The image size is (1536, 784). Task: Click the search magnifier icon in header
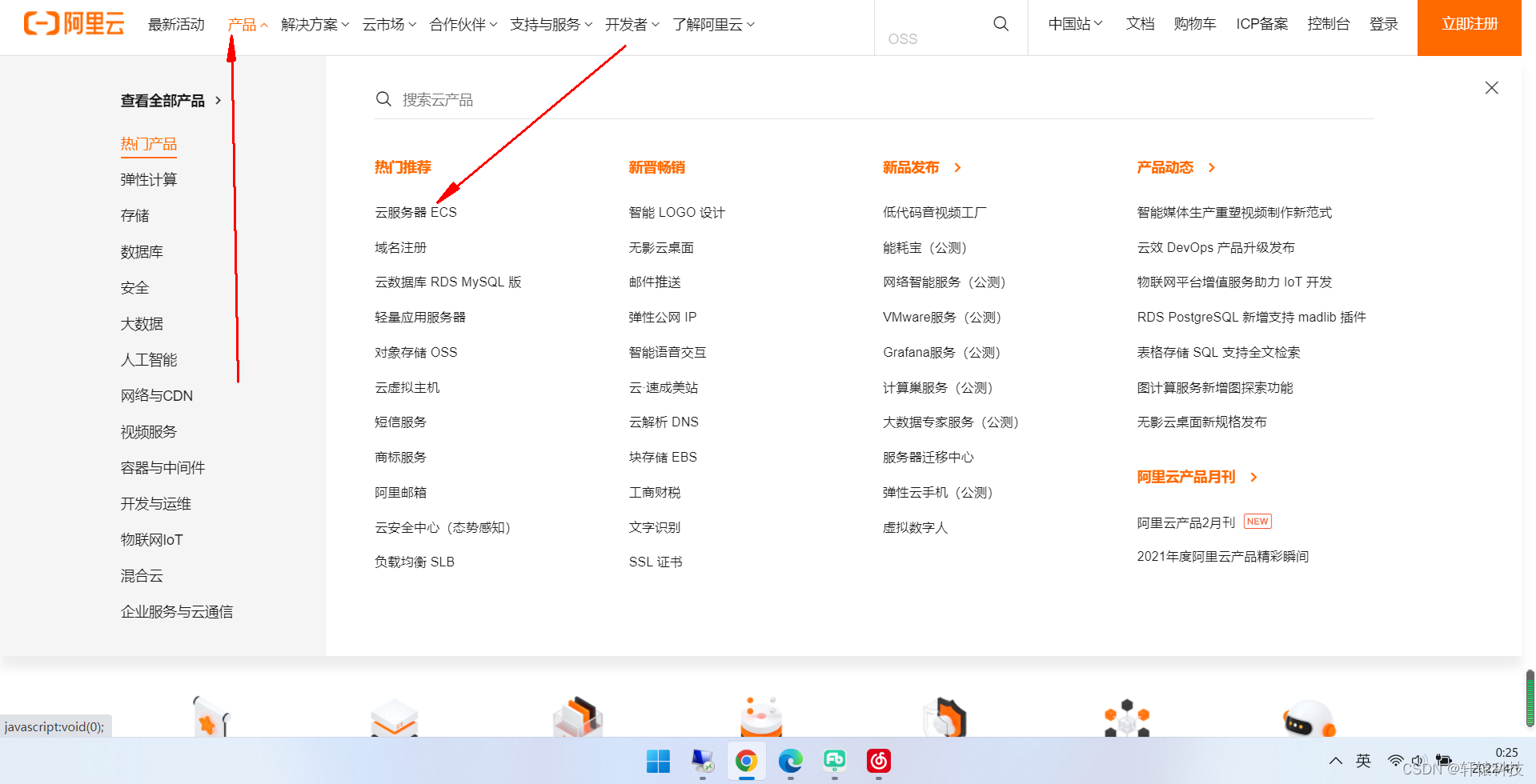[x=1001, y=24]
